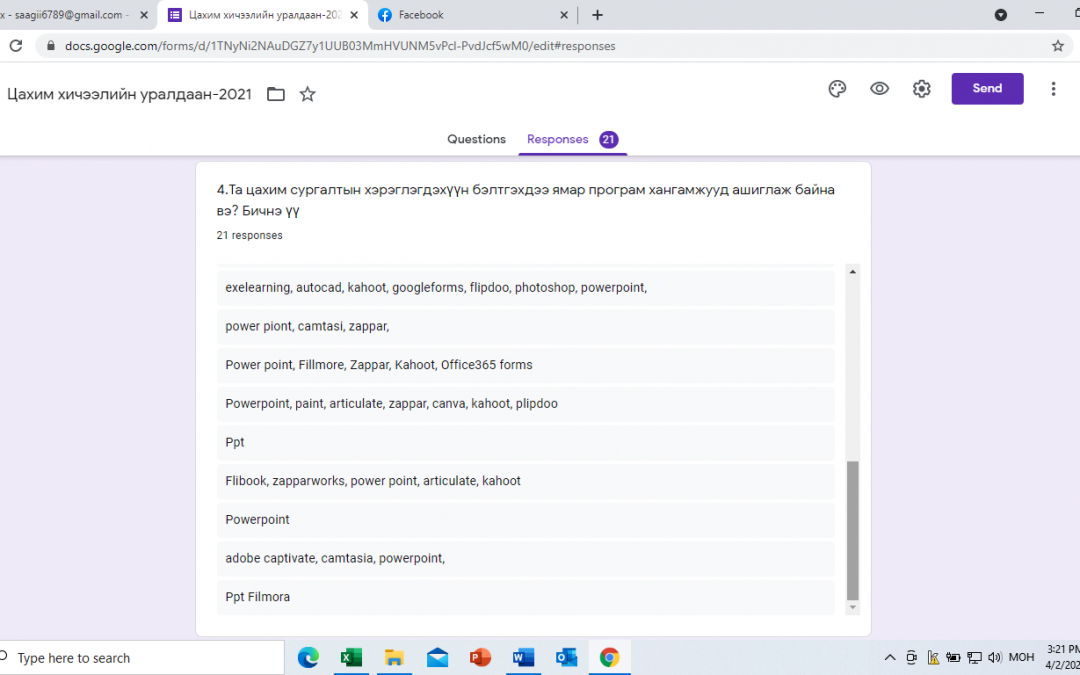The image size is (1080, 675).
Task: Open Microsoft Edge from taskbar
Action: pos(308,658)
